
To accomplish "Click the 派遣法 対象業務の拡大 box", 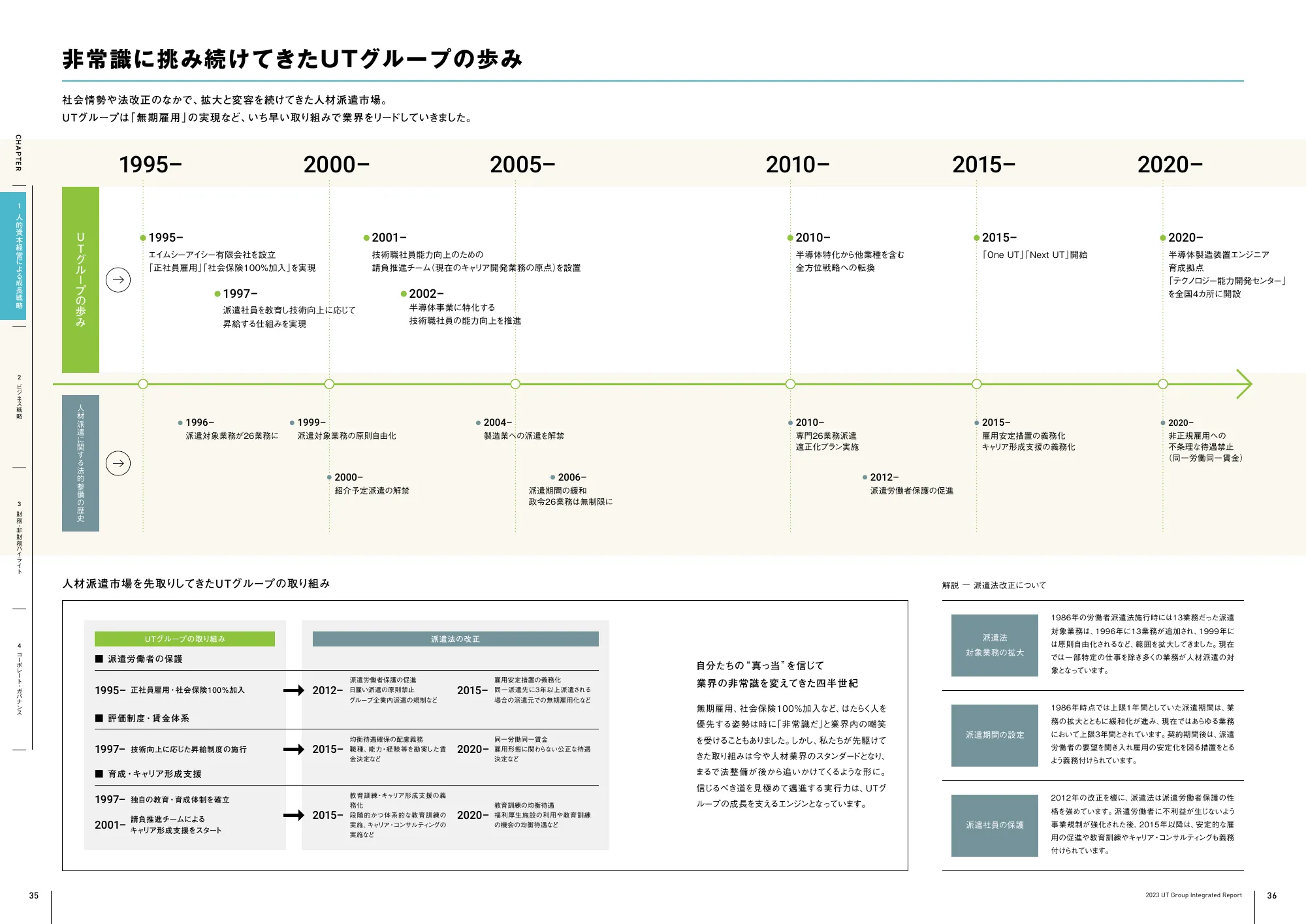I will tap(995, 645).
